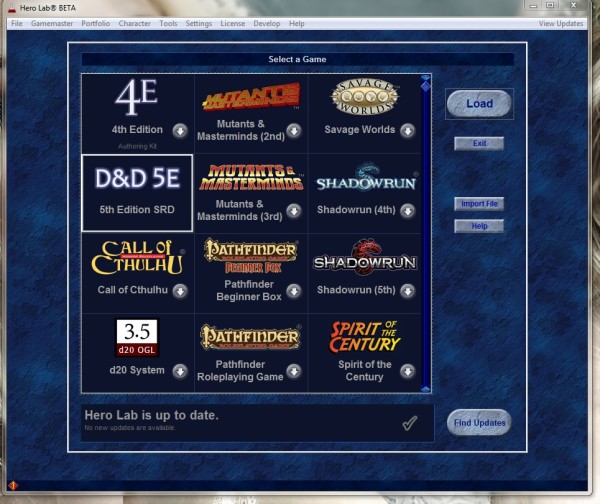Click the download arrow for Shadowrun (5th)
The width and height of the screenshot is (600, 504).
[408, 291]
